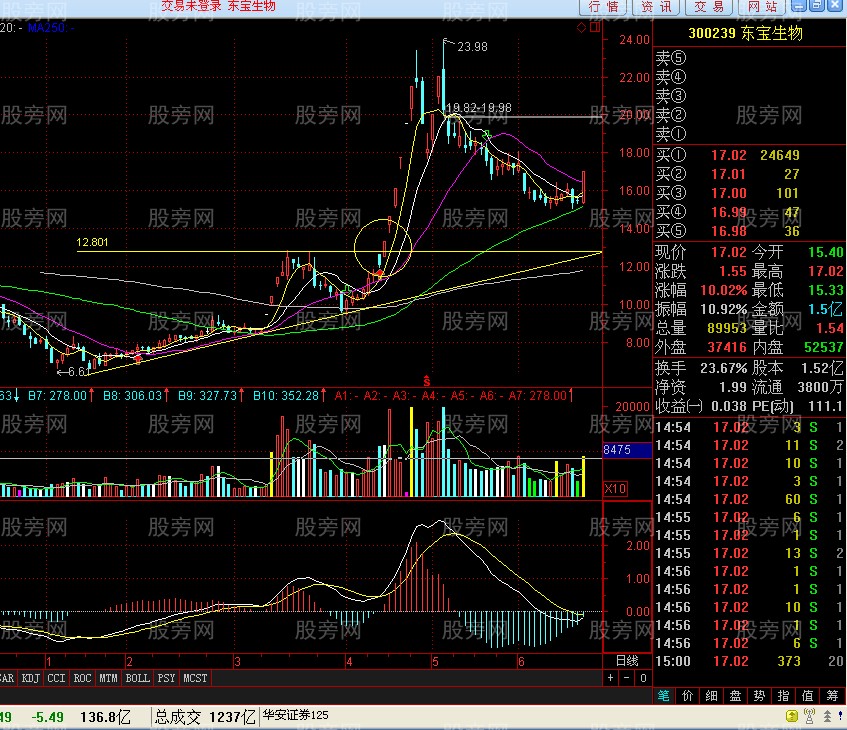Click the X10 volume scale label

(617, 488)
